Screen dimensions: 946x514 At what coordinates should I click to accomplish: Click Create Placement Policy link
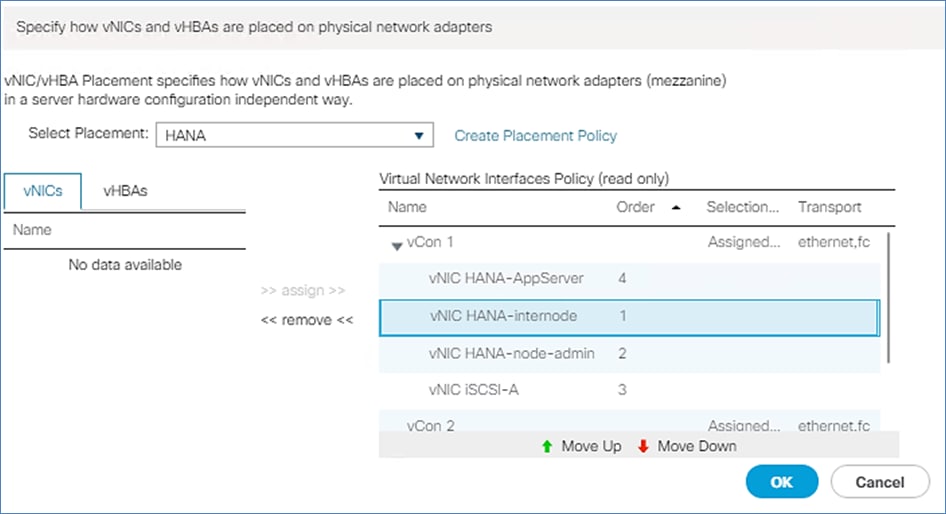click(535, 136)
